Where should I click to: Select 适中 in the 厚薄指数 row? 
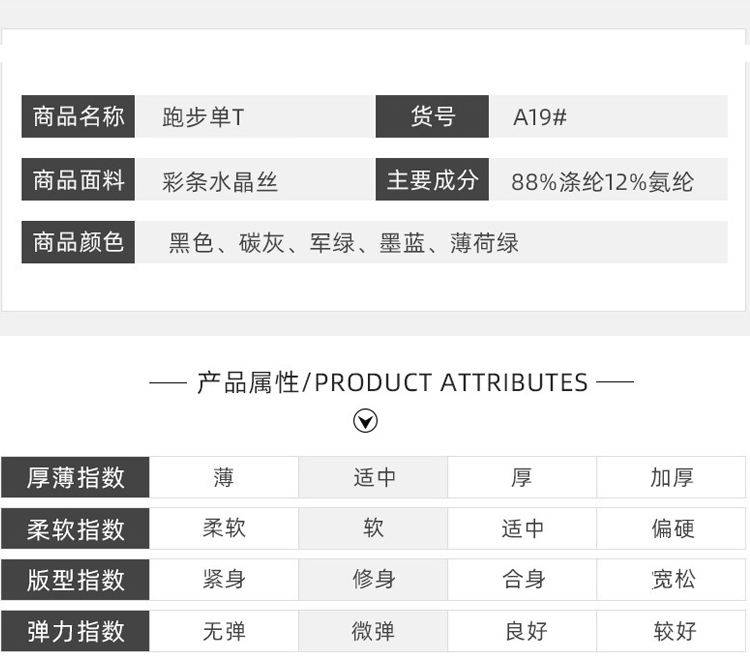pyautogui.click(x=374, y=477)
